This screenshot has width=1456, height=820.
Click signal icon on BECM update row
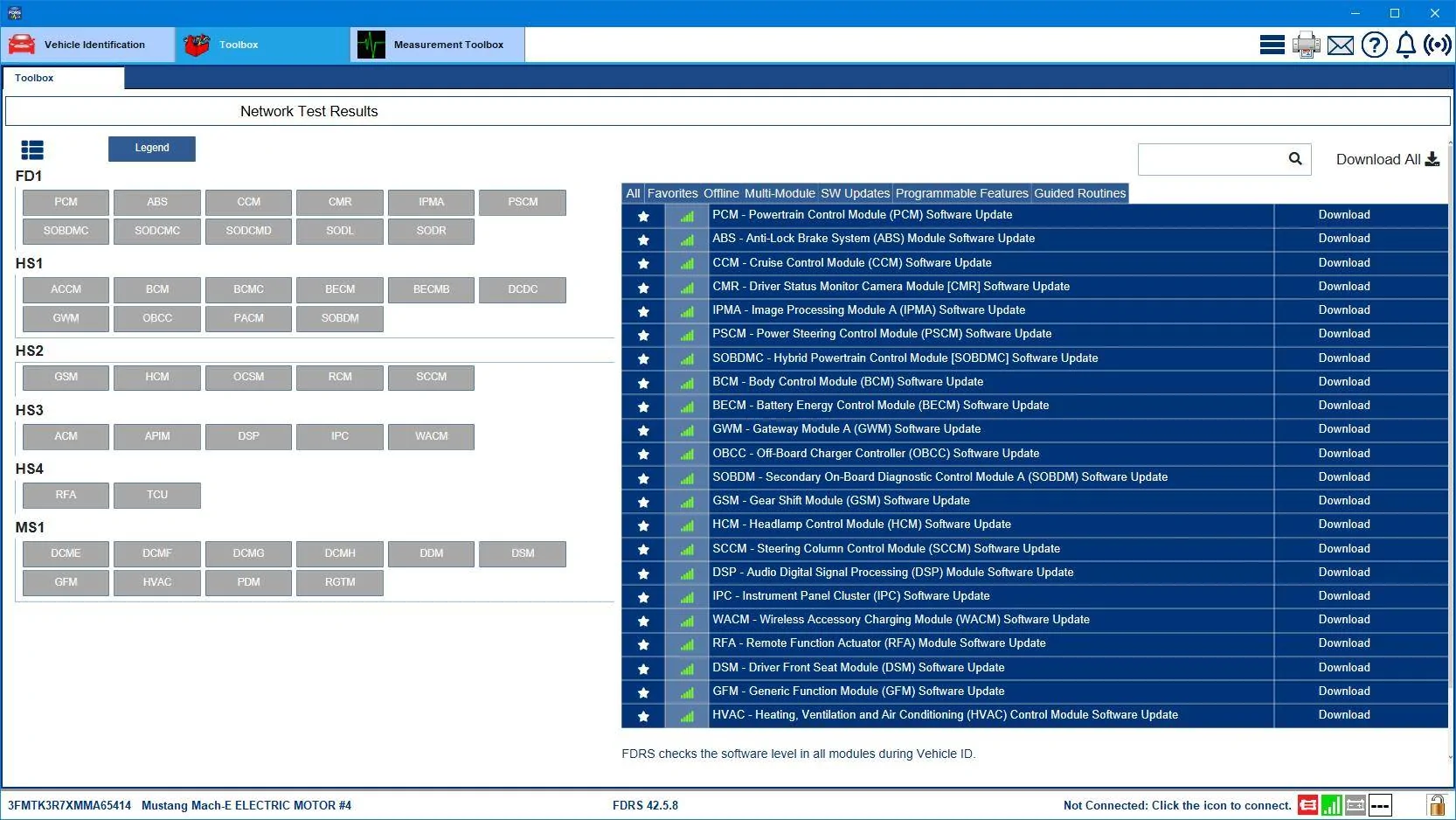[x=687, y=407]
